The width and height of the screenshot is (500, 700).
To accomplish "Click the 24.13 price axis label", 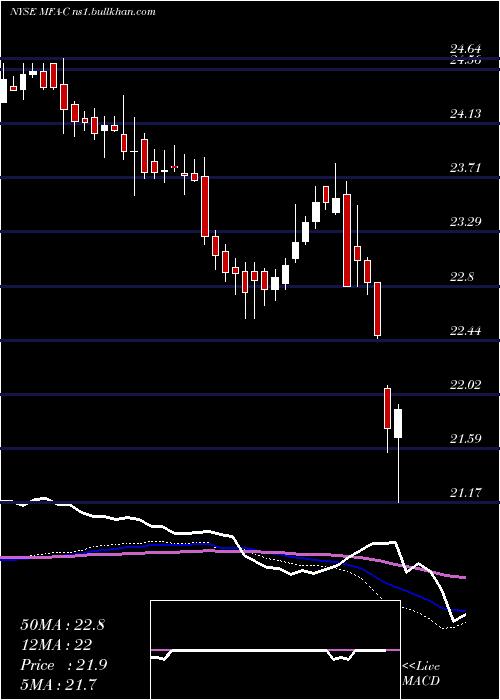I will (x=466, y=114).
